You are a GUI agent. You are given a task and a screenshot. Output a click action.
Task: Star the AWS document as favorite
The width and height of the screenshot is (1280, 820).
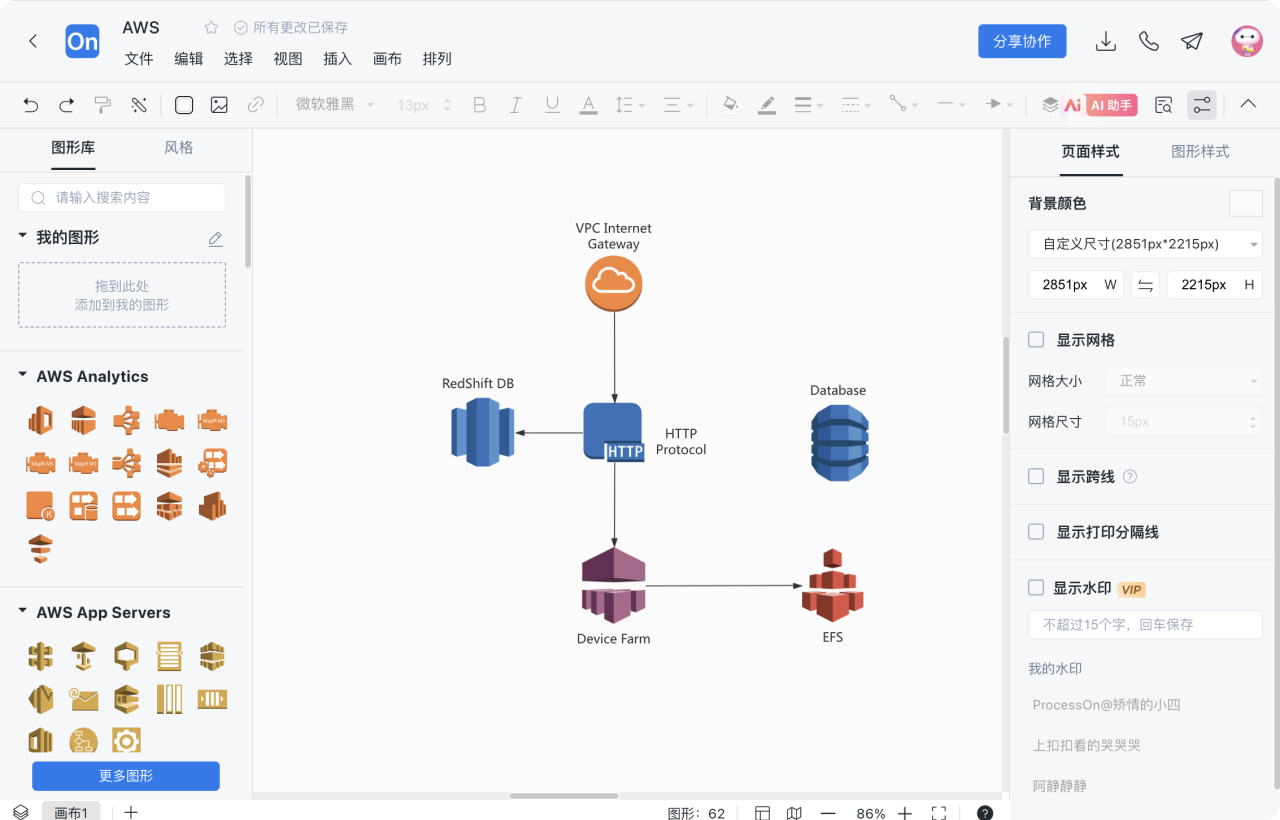(211, 28)
